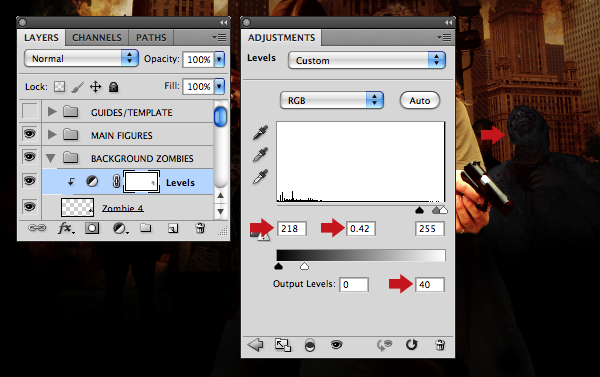The height and width of the screenshot is (377, 600).
Task: Collapse the Layers panel double arrows
Action: (x=223, y=23)
